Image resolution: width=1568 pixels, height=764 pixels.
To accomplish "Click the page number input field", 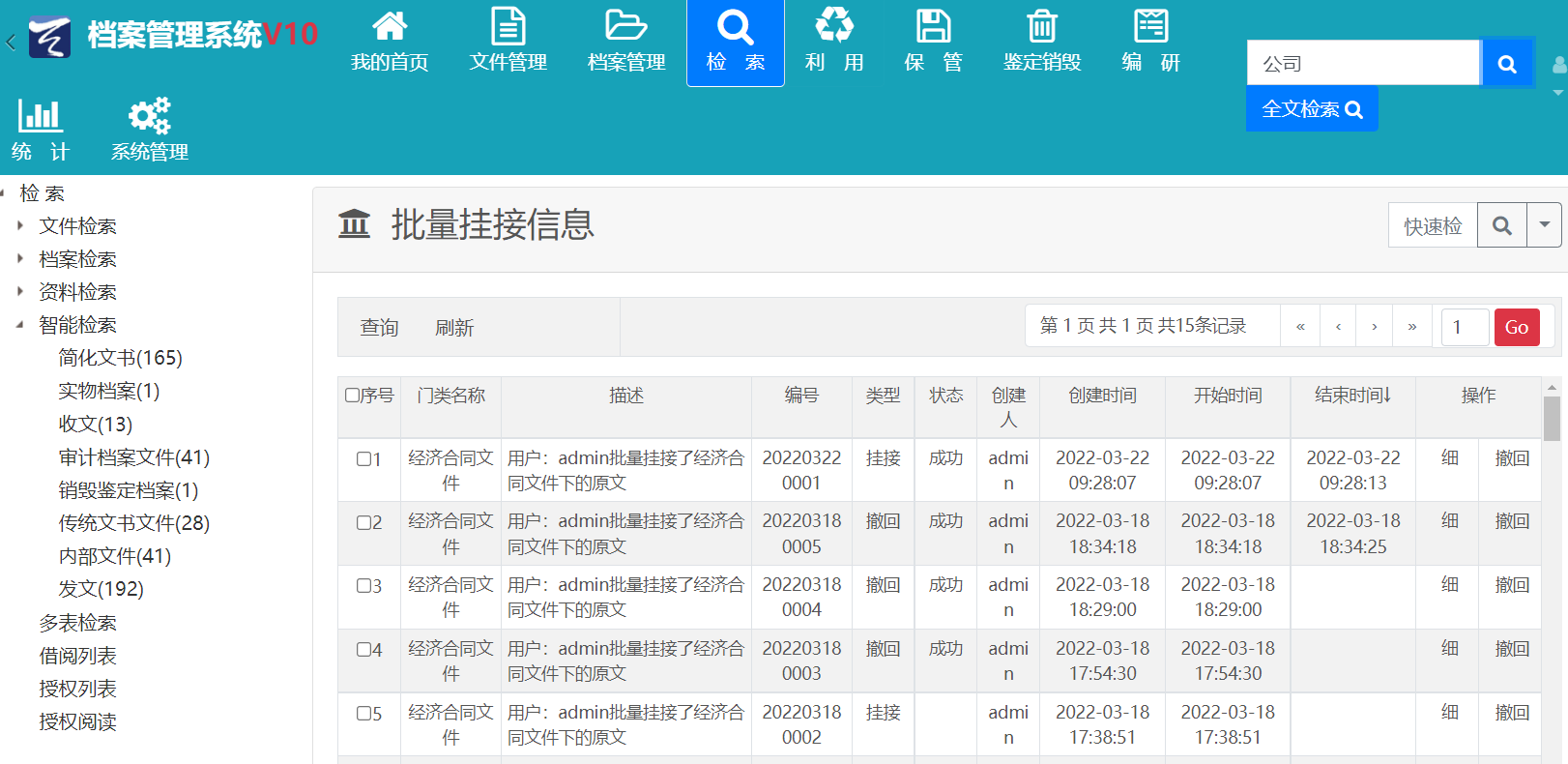I will click(x=1464, y=327).
